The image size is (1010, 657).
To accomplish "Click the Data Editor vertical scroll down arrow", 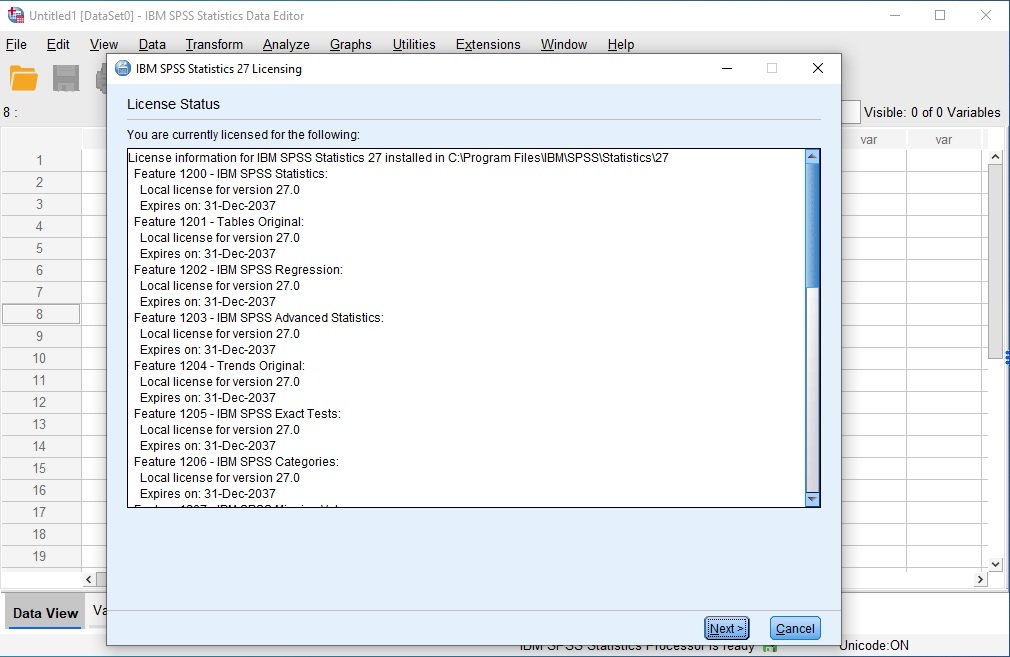I will pyautogui.click(x=995, y=564).
